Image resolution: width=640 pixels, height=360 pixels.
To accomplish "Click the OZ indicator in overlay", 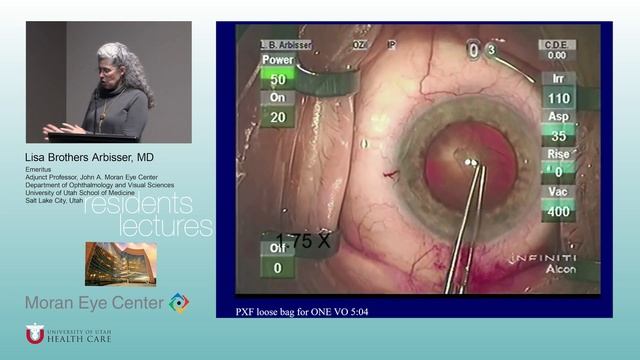I will pos(359,45).
